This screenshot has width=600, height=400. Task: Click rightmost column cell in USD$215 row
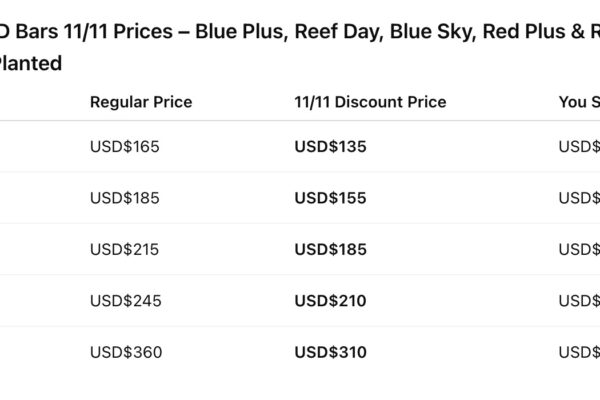[x=579, y=249]
